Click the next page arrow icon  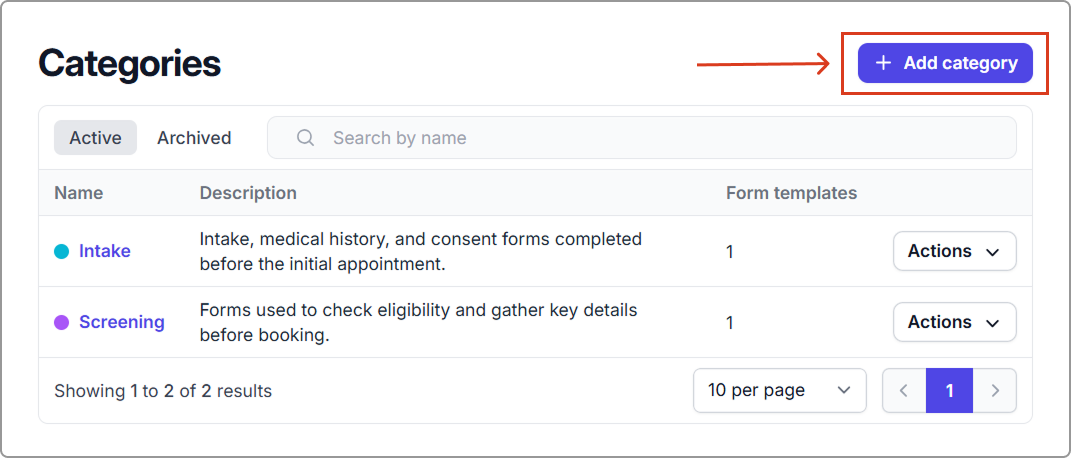point(995,391)
